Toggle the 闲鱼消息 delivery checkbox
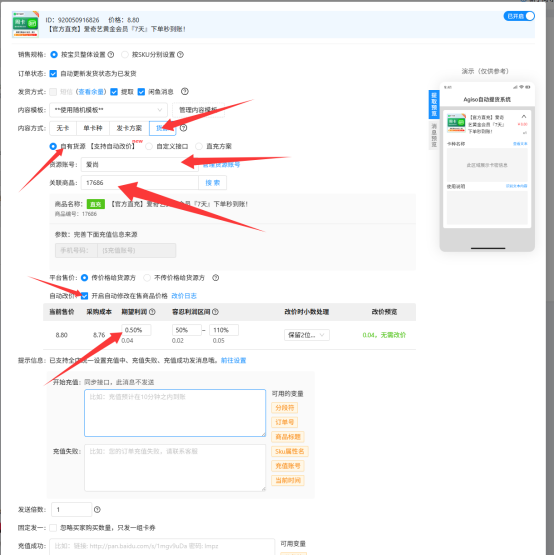This screenshot has width=555, height=555. 141,92
